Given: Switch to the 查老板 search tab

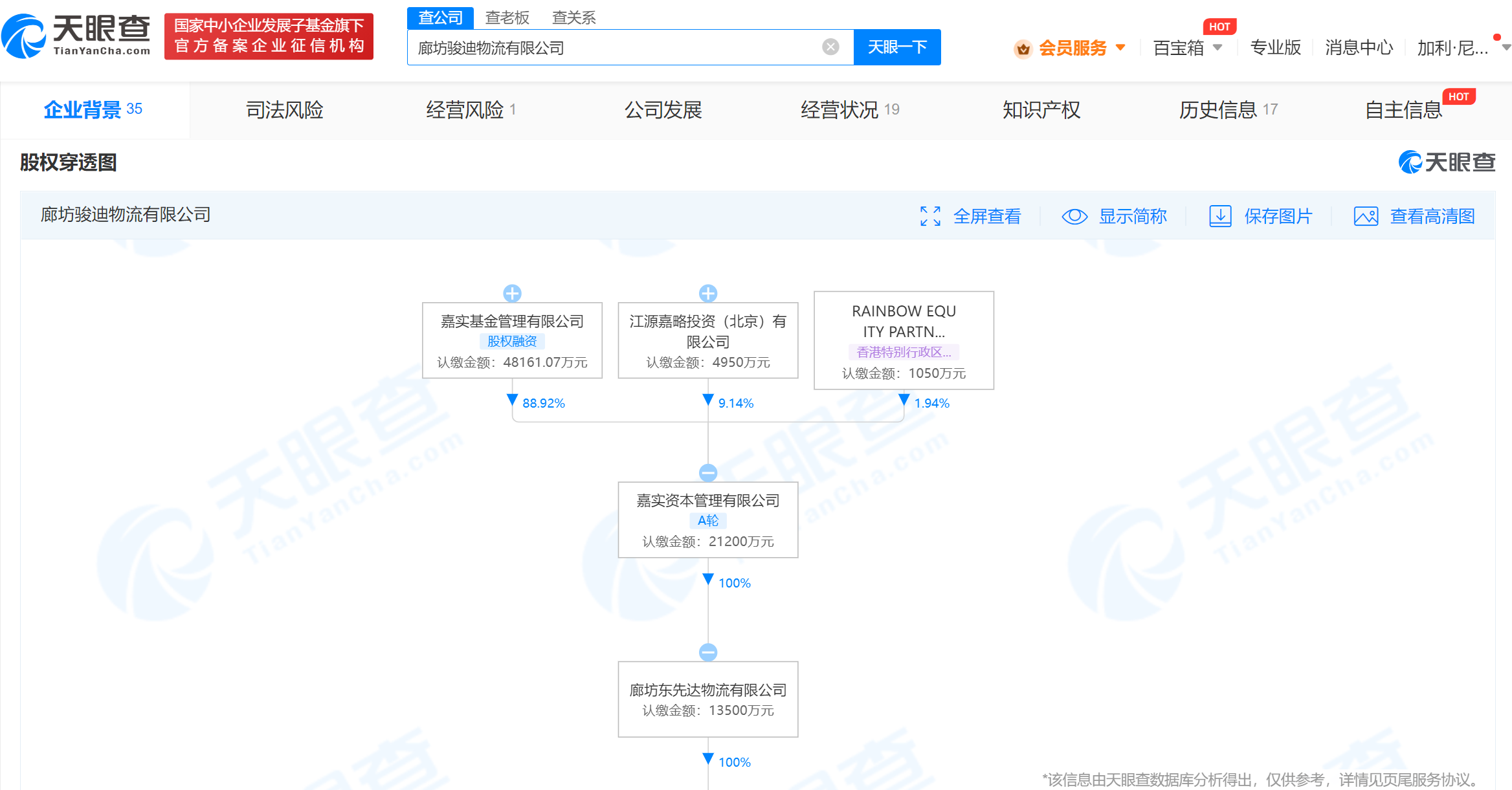Looking at the screenshot, I should click(507, 17).
